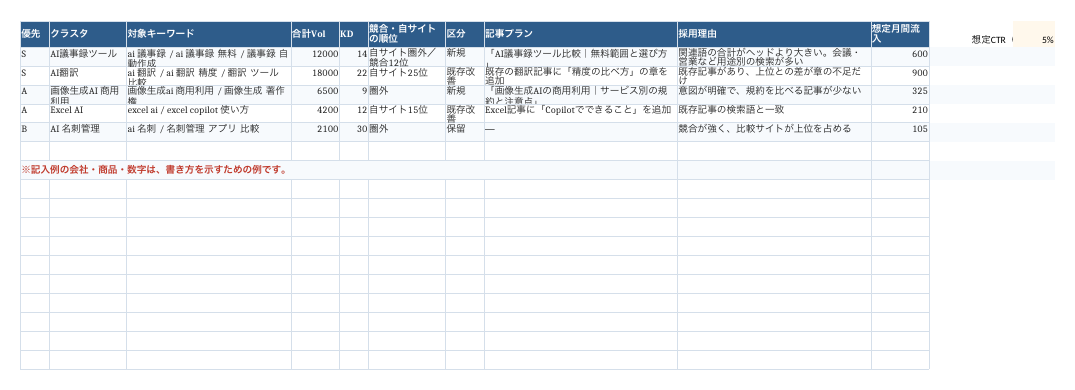Image resolution: width=1075 pixels, height=390 pixels.
Task: Click the 想定CTR label
Action: 989,40
